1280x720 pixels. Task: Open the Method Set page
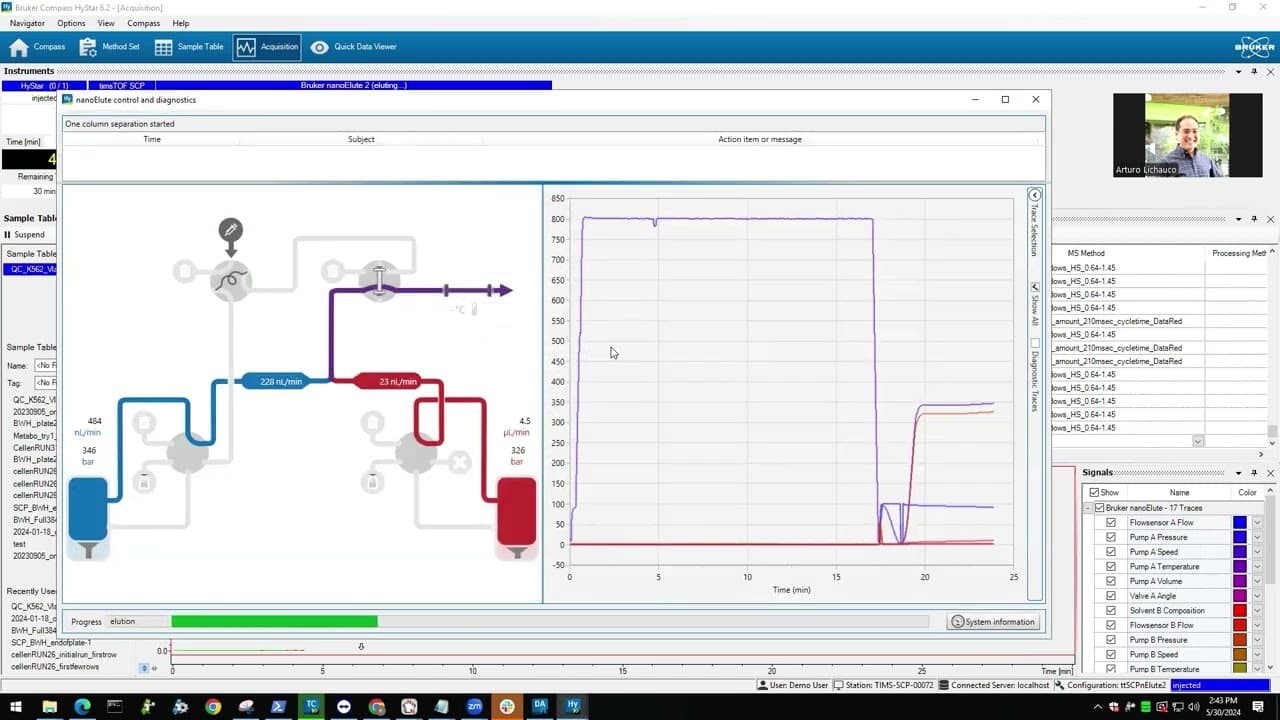coord(110,47)
